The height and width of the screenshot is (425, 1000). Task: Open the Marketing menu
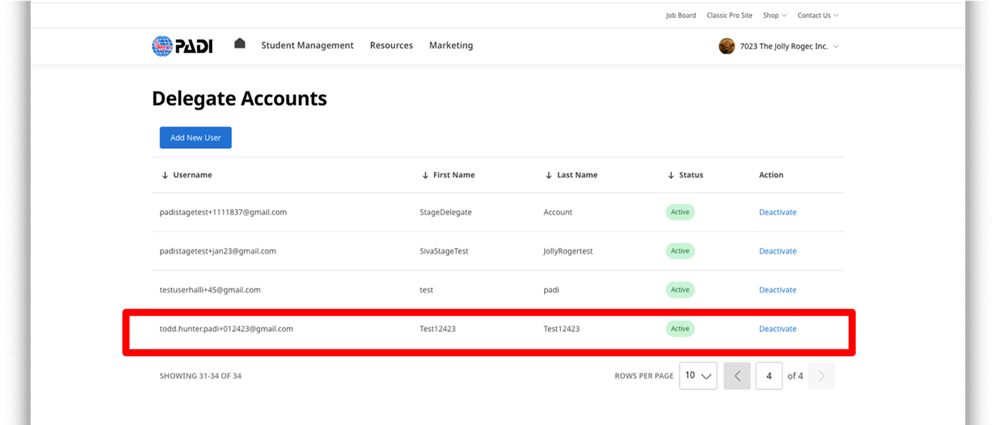point(451,46)
